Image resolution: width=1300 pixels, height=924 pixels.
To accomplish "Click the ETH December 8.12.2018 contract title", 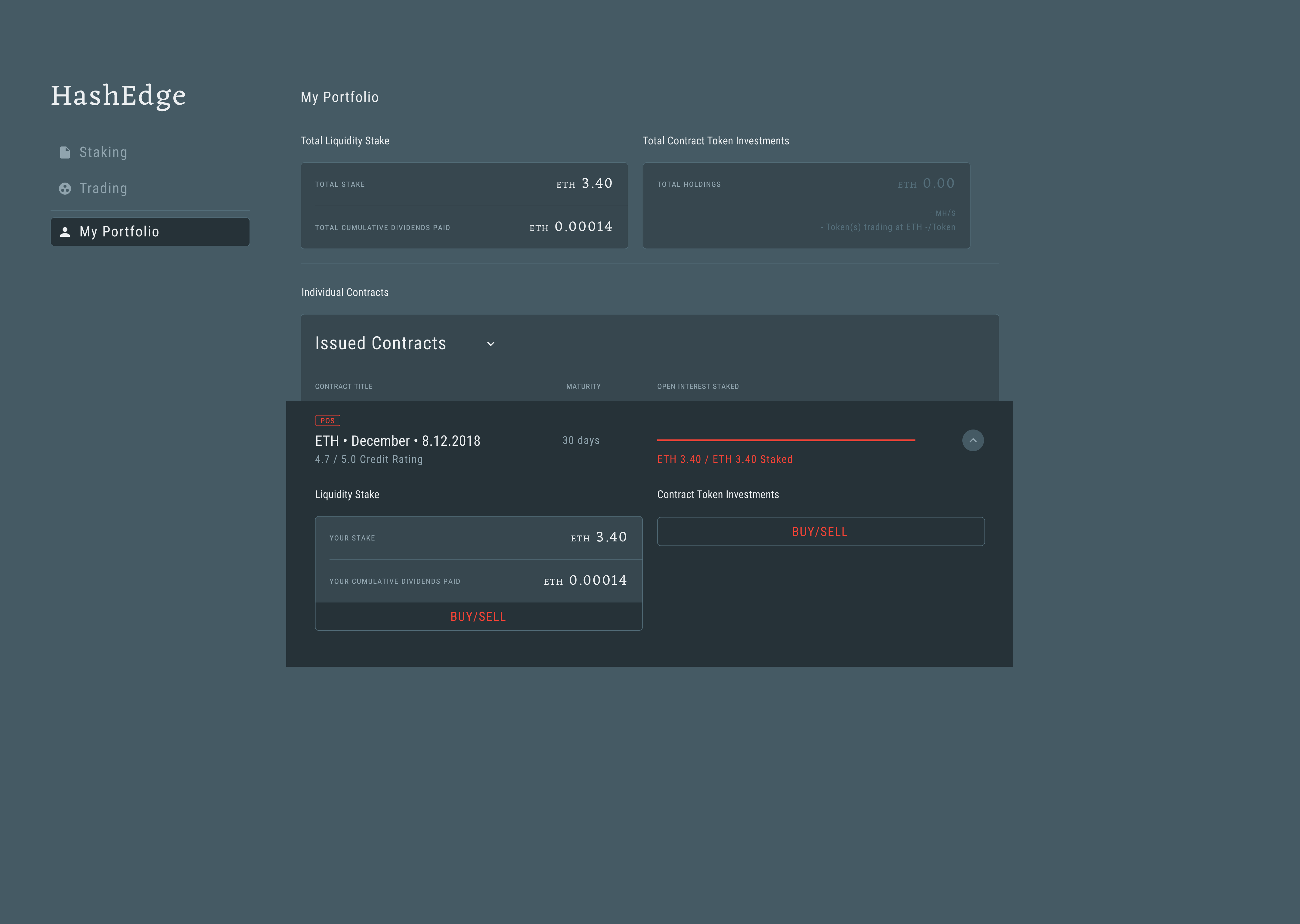I will pos(397,441).
